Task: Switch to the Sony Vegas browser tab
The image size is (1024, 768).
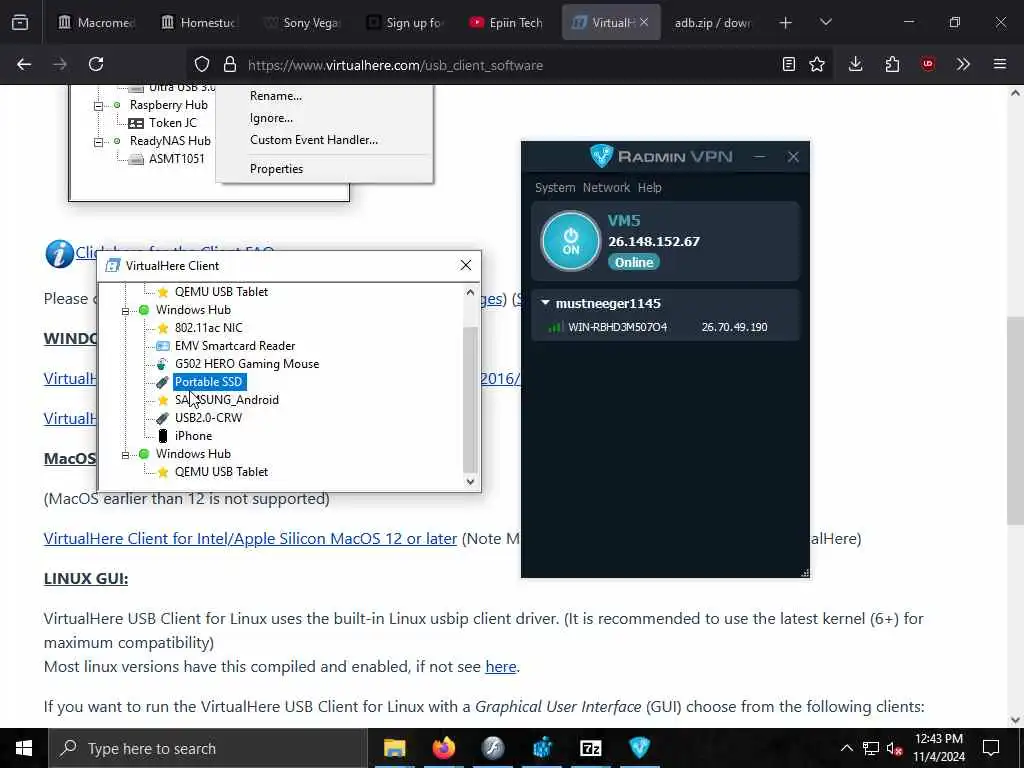Action: [x=302, y=23]
